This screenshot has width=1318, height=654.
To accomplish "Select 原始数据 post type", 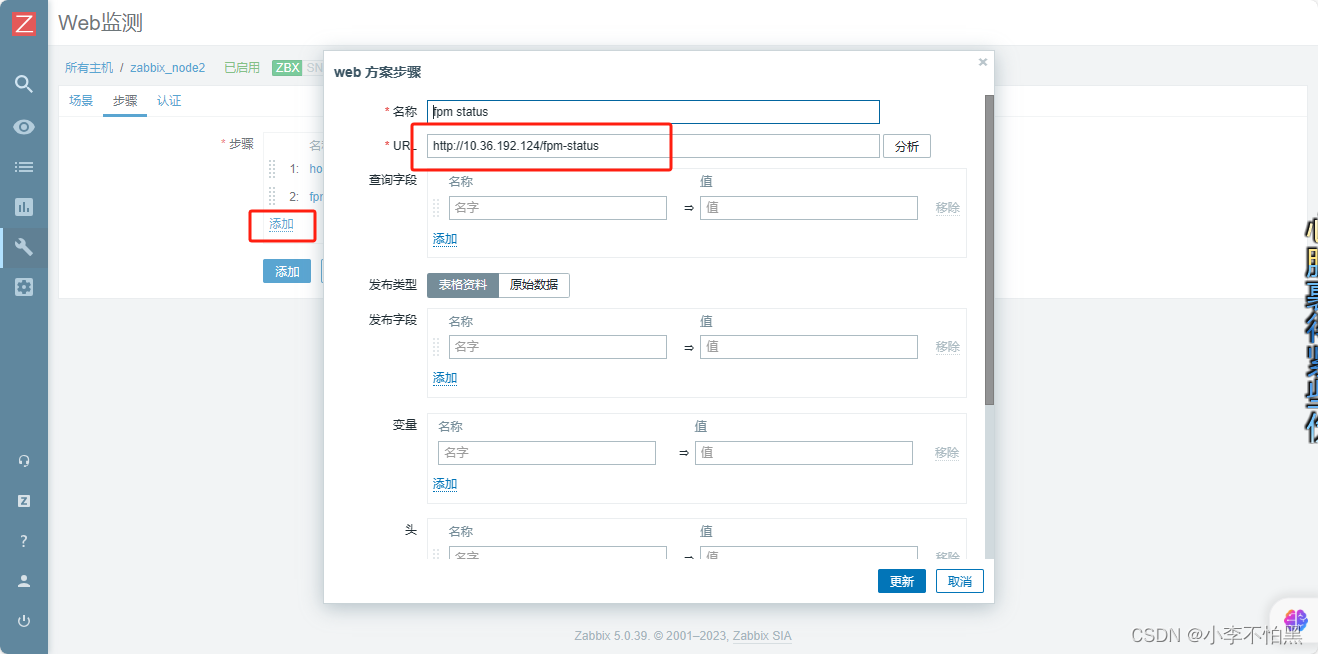I will click(534, 285).
